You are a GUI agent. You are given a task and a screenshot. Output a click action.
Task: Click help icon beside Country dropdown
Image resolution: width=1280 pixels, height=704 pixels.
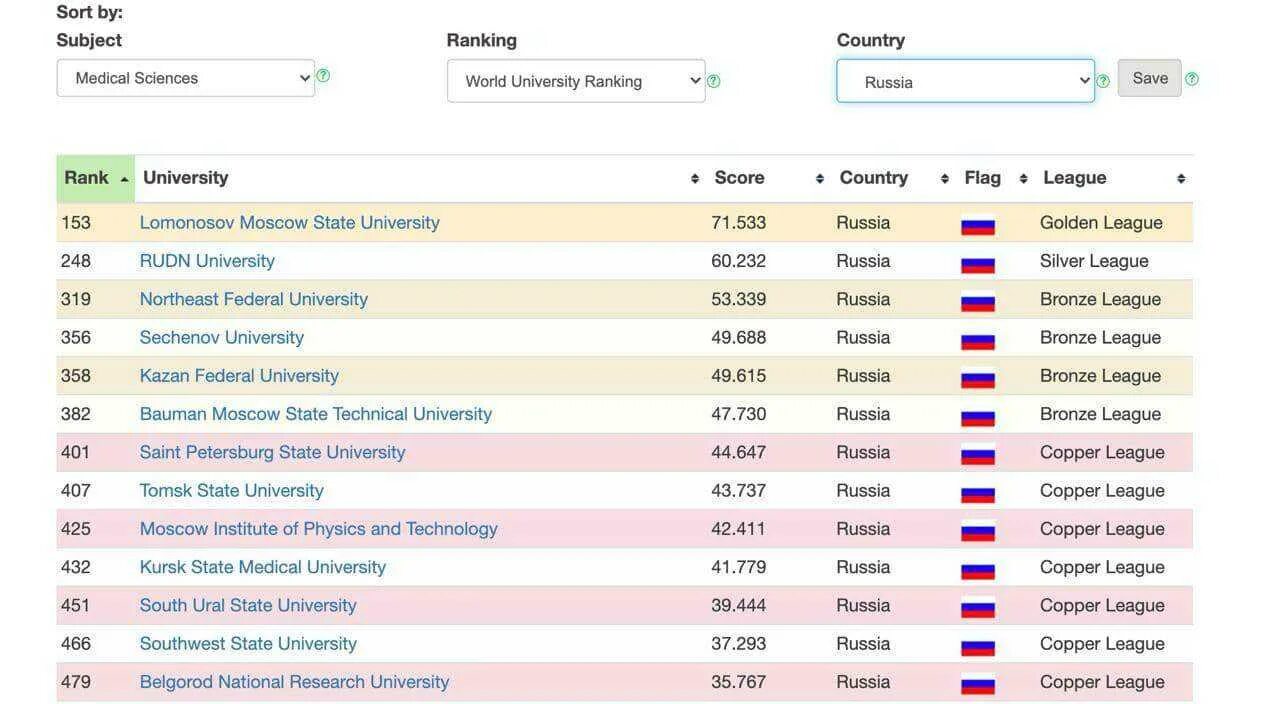coord(1103,81)
